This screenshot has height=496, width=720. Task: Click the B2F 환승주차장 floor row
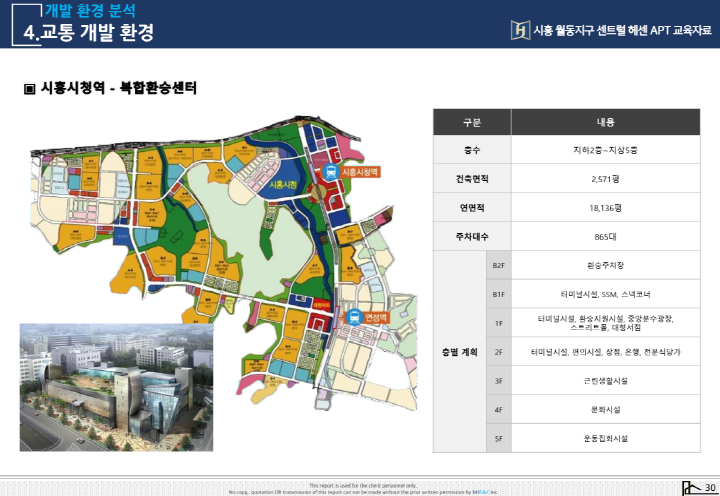coord(605,265)
